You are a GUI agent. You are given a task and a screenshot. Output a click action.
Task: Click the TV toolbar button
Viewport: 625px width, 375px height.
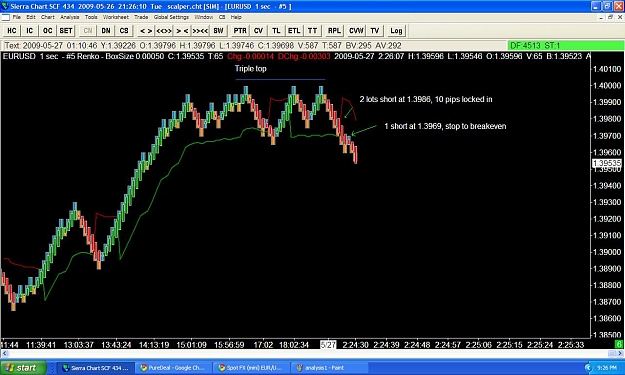point(374,31)
